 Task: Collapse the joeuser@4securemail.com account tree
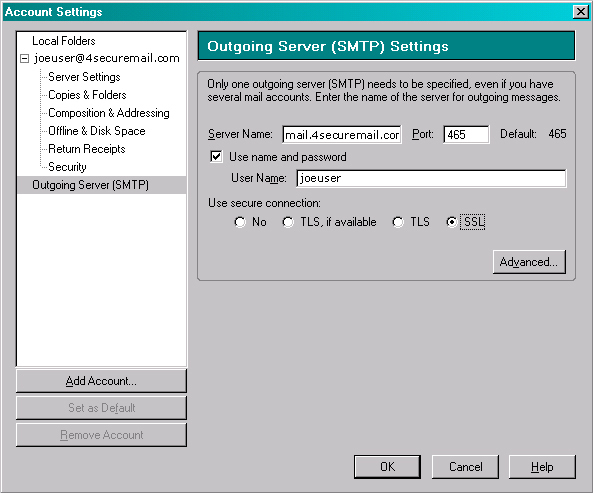pyautogui.click(x=25, y=59)
